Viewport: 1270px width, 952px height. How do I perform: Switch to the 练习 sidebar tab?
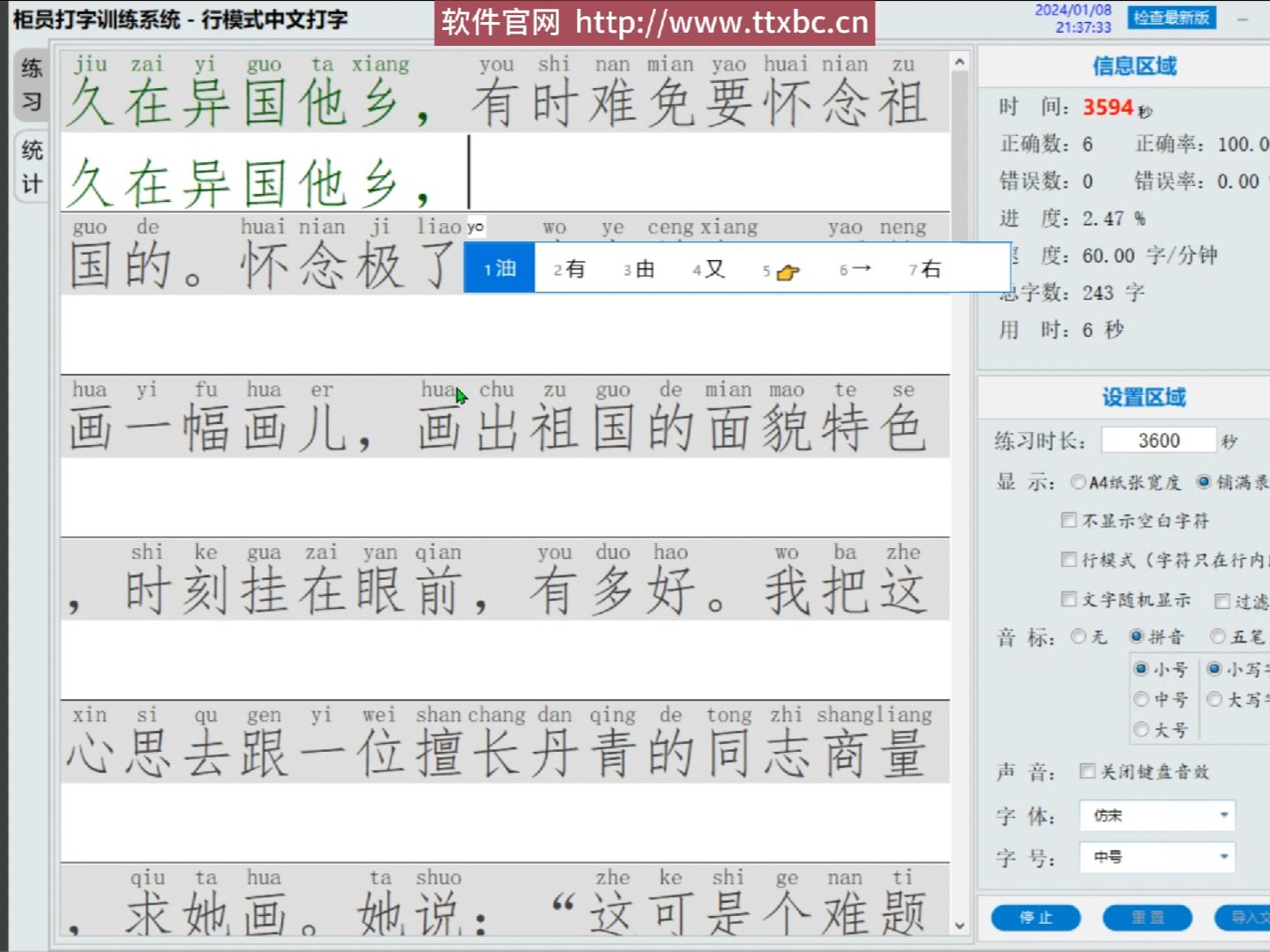point(32,86)
